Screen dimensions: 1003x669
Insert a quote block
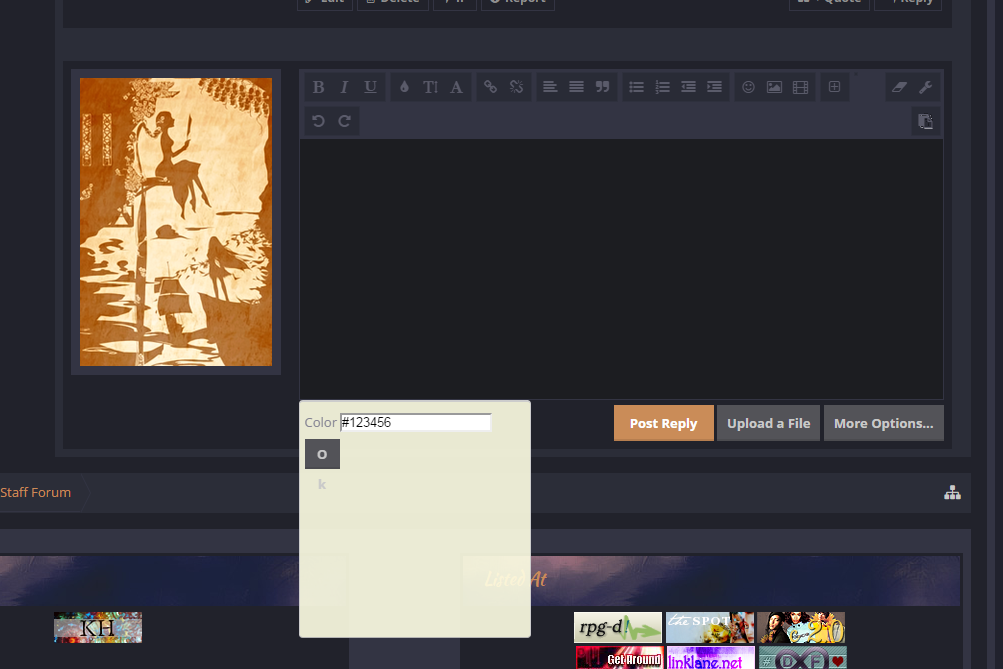coord(602,87)
